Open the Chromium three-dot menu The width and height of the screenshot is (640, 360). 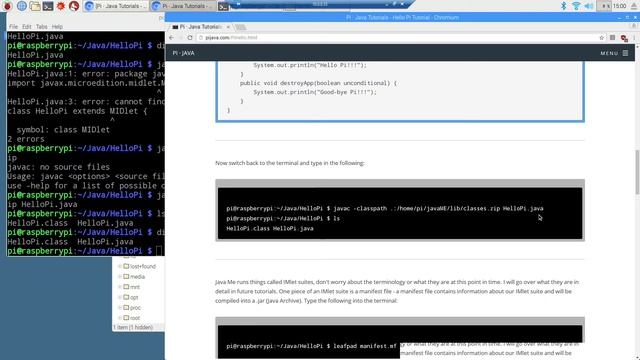(635, 38)
